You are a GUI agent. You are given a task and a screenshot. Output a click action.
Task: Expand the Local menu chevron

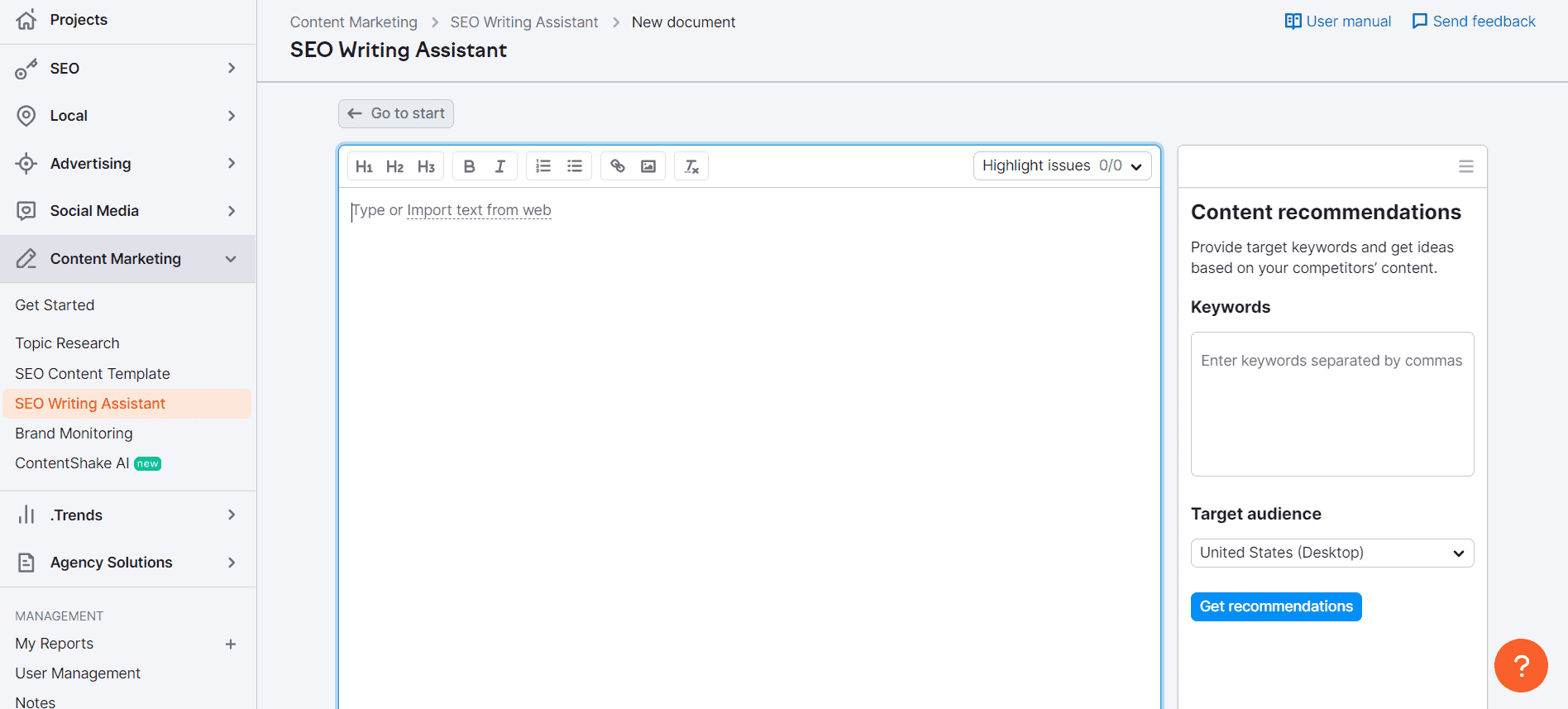(232, 116)
